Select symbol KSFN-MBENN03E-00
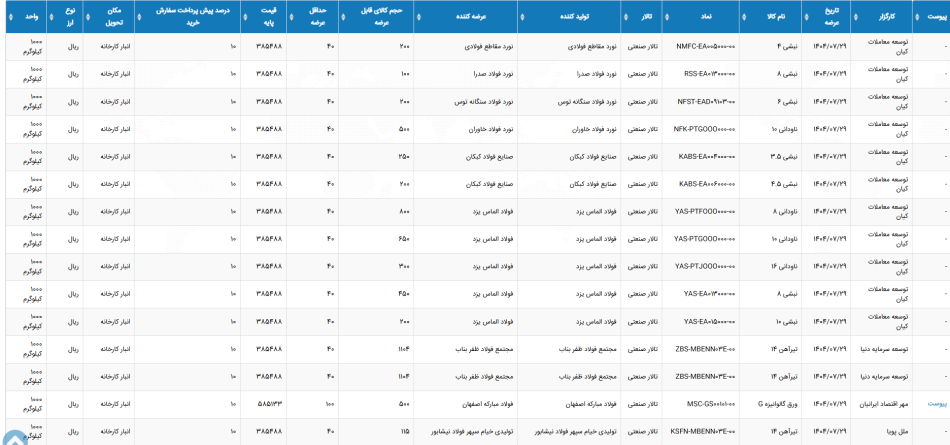Image resolution: width=950 pixels, height=445 pixels. pos(703,432)
